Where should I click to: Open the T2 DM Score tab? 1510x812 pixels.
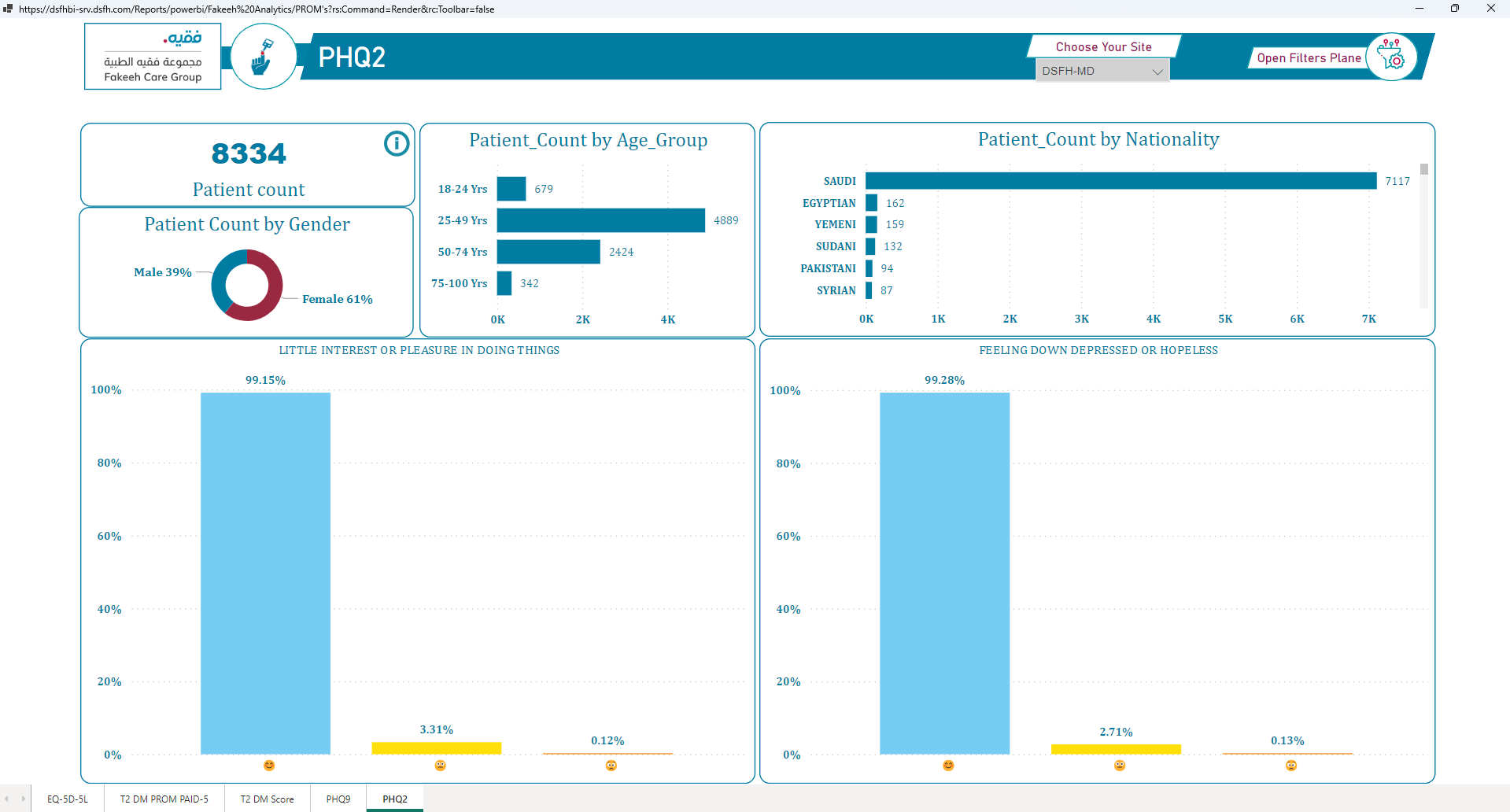(x=268, y=799)
